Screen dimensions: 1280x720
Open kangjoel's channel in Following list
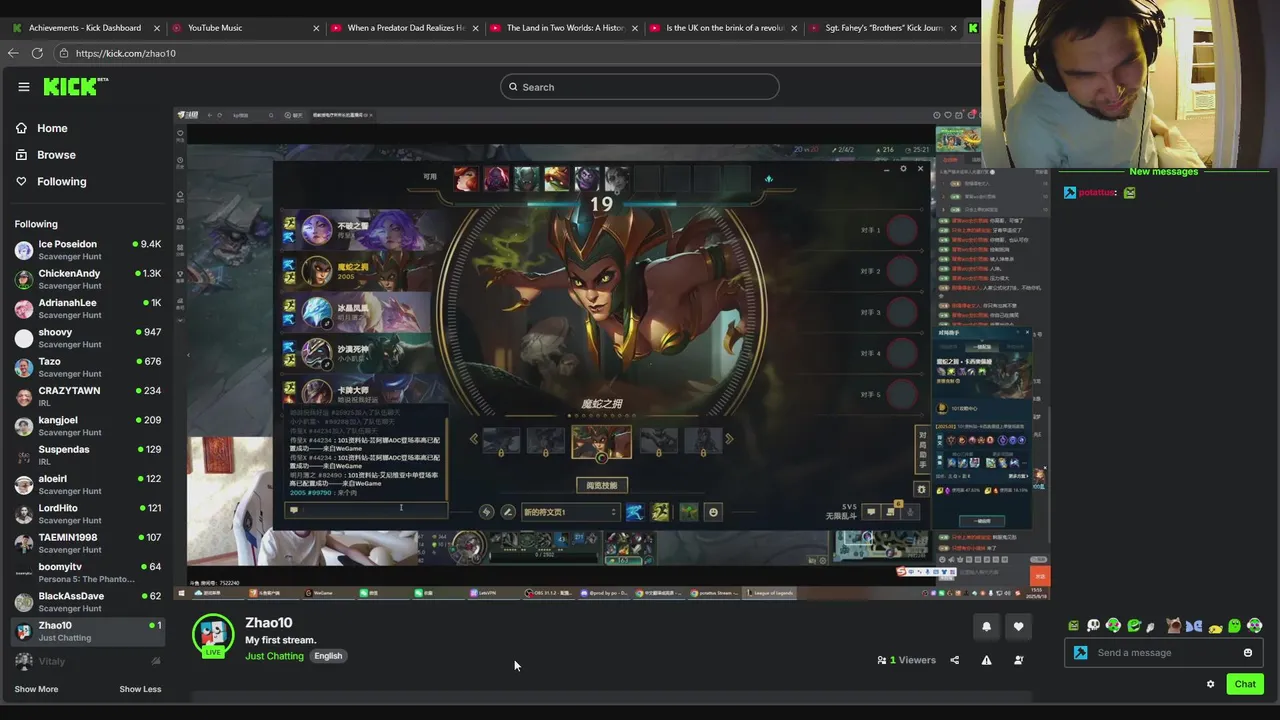coord(88,426)
